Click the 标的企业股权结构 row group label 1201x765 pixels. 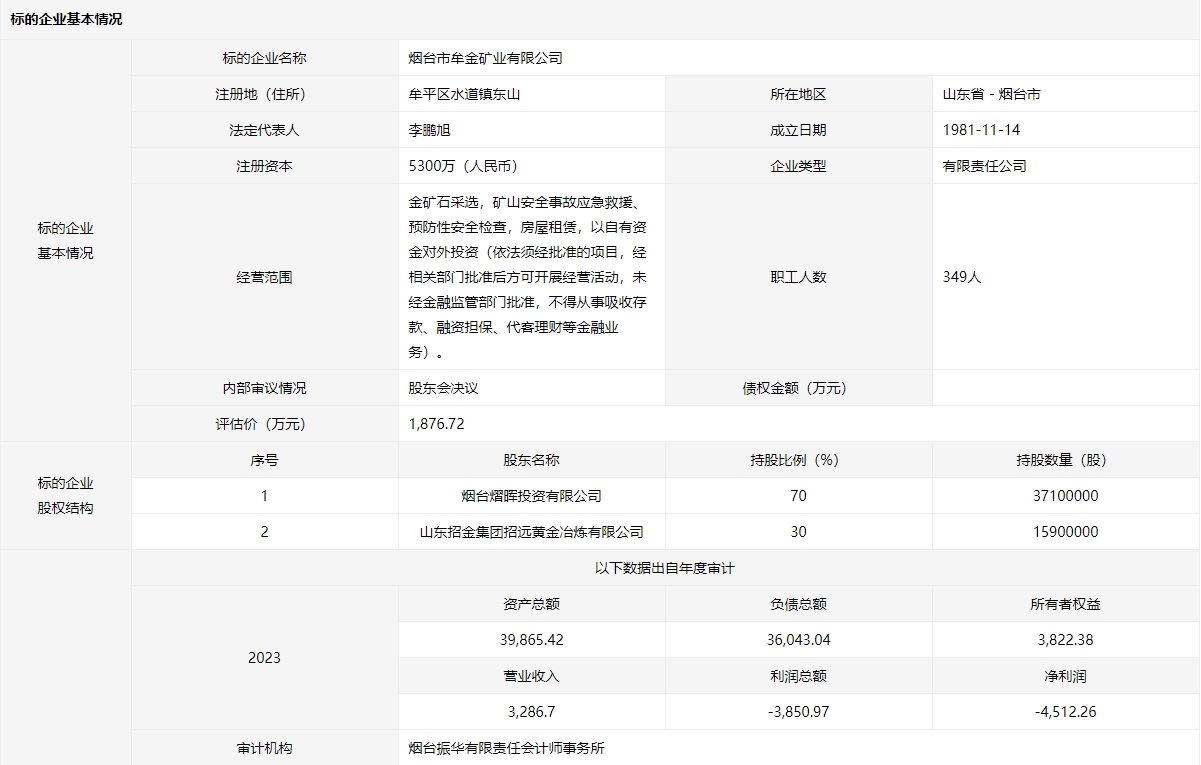click(66, 495)
